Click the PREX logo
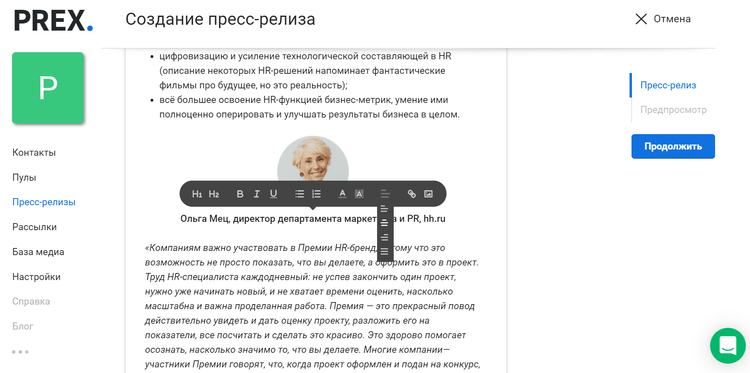The width and height of the screenshot is (750, 373). [53, 21]
